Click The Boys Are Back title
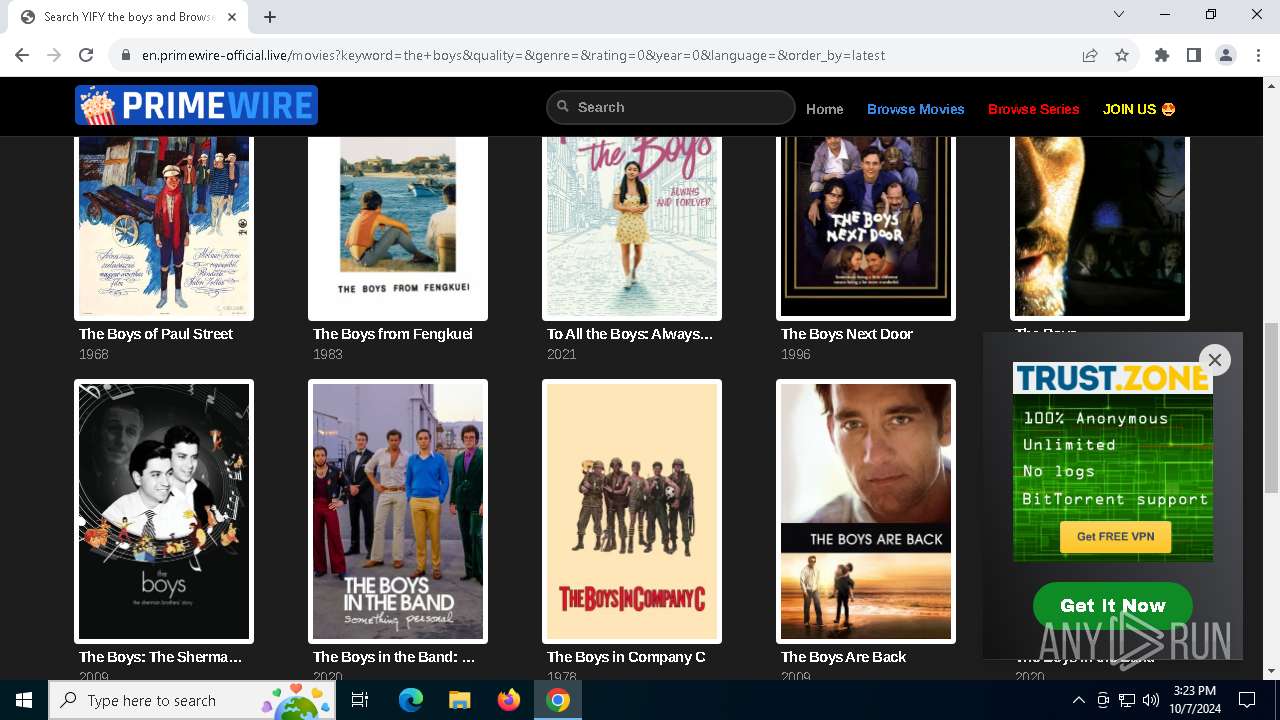This screenshot has height=720, width=1280. click(x=844, y=657)
